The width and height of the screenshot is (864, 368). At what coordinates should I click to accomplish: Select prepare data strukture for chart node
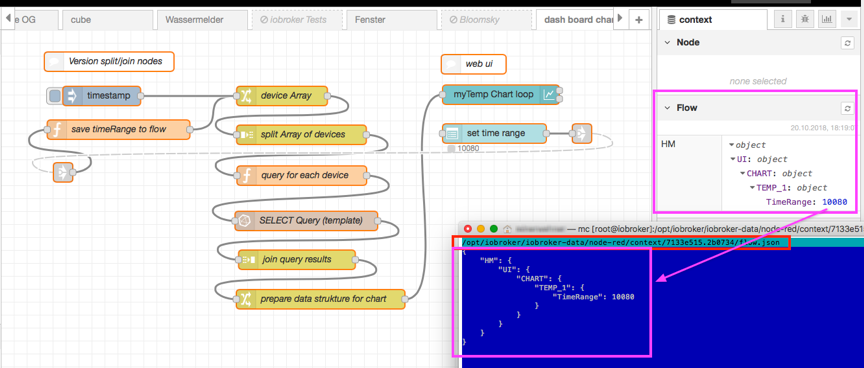(x=320, y=299)
